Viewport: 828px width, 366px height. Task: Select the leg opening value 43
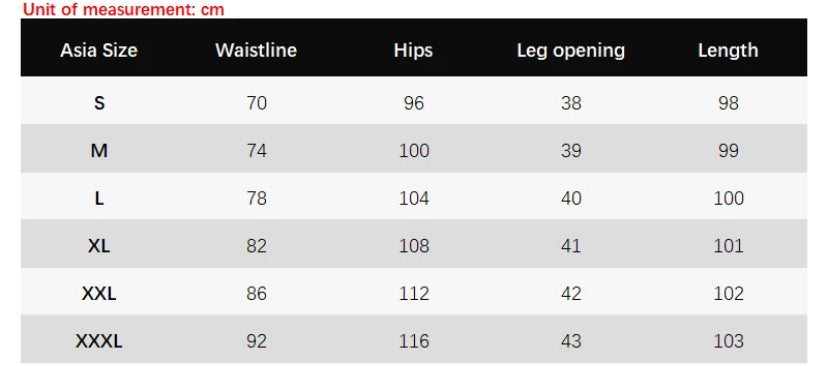571,341
